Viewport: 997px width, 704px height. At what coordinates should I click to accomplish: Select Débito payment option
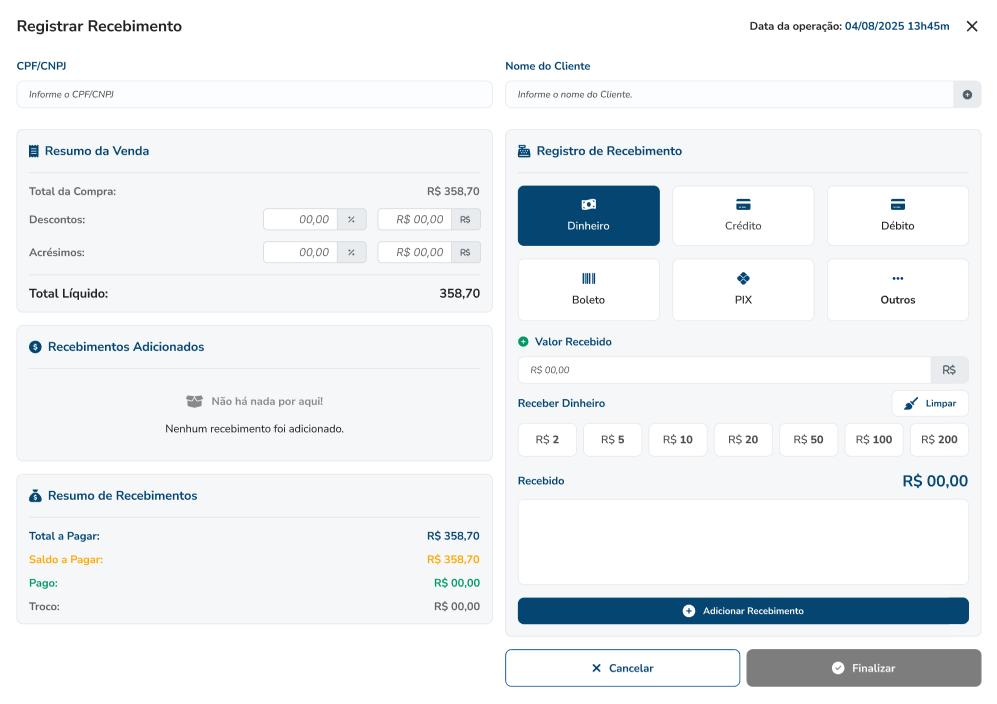point(897,215)
